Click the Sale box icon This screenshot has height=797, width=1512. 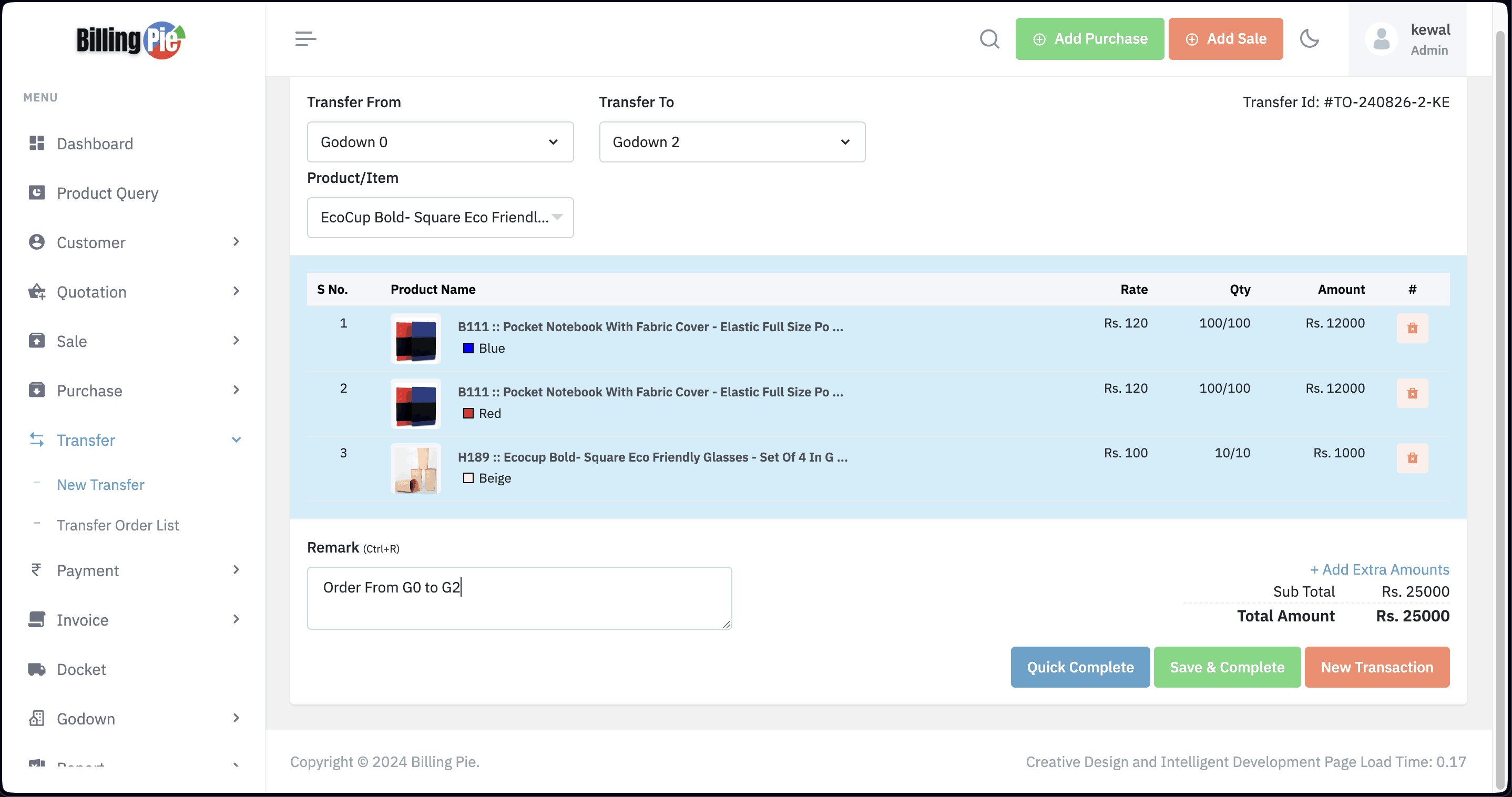click(x=36, y=340)
